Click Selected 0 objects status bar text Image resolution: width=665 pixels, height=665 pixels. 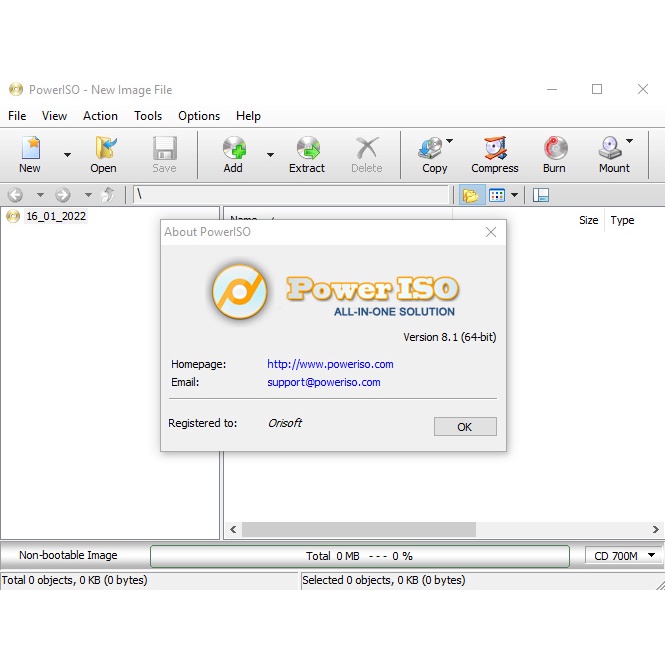tap(384, 580)
